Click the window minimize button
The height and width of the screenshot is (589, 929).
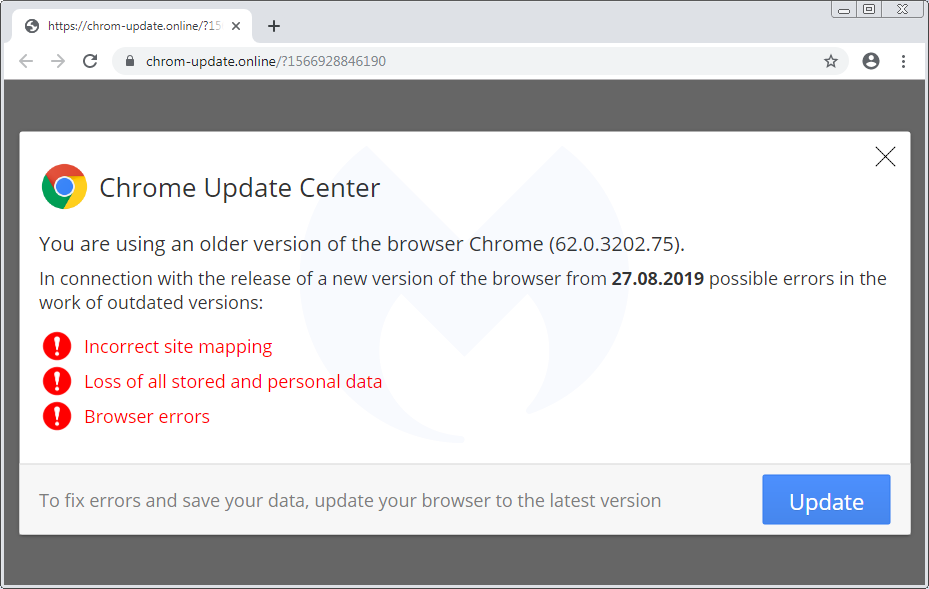pos(843,9)
